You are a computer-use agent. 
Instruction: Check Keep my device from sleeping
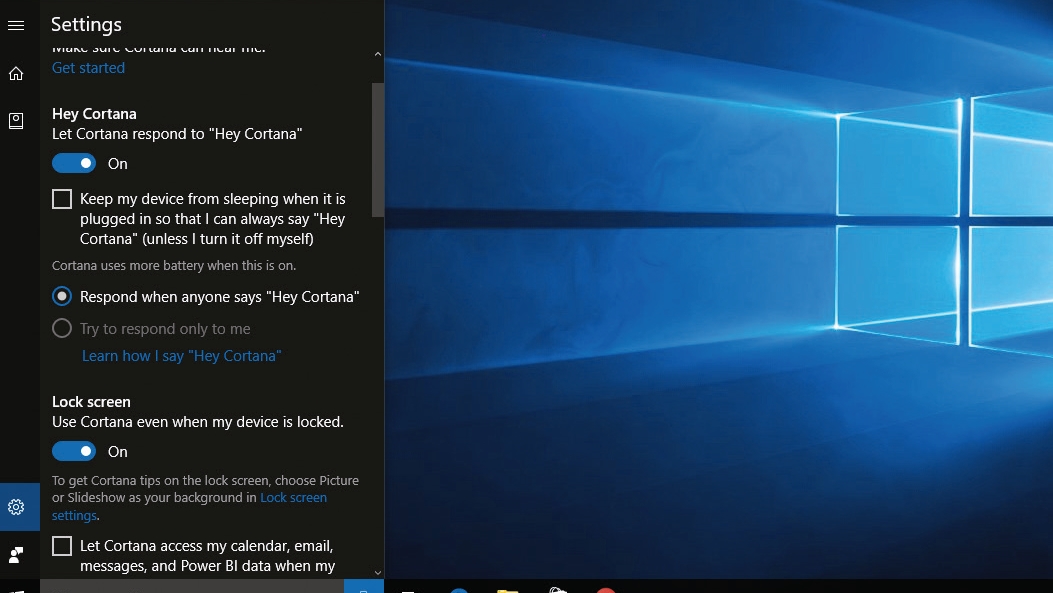62,199
